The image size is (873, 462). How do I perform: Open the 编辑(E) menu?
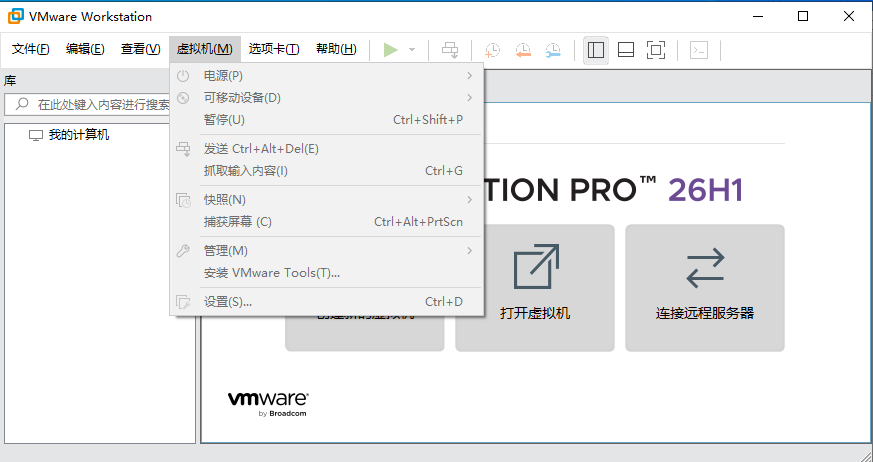85,49
